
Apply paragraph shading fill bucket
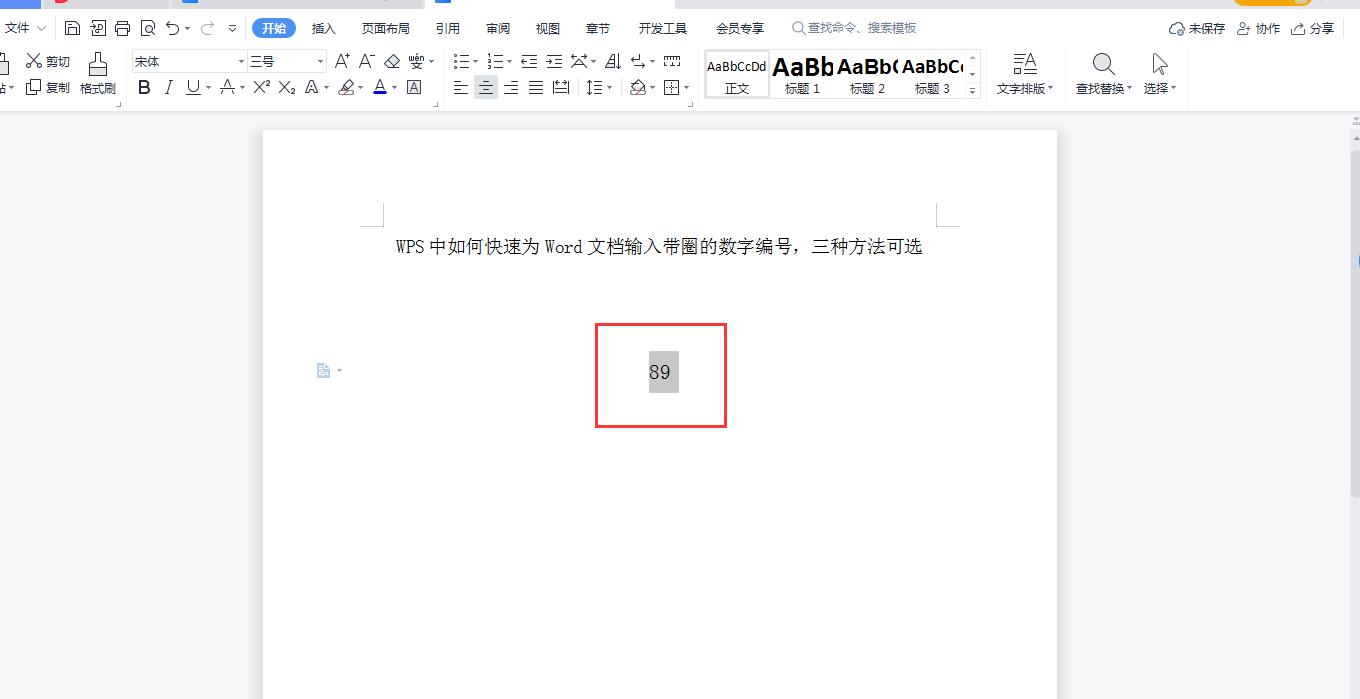coord(637,88)
